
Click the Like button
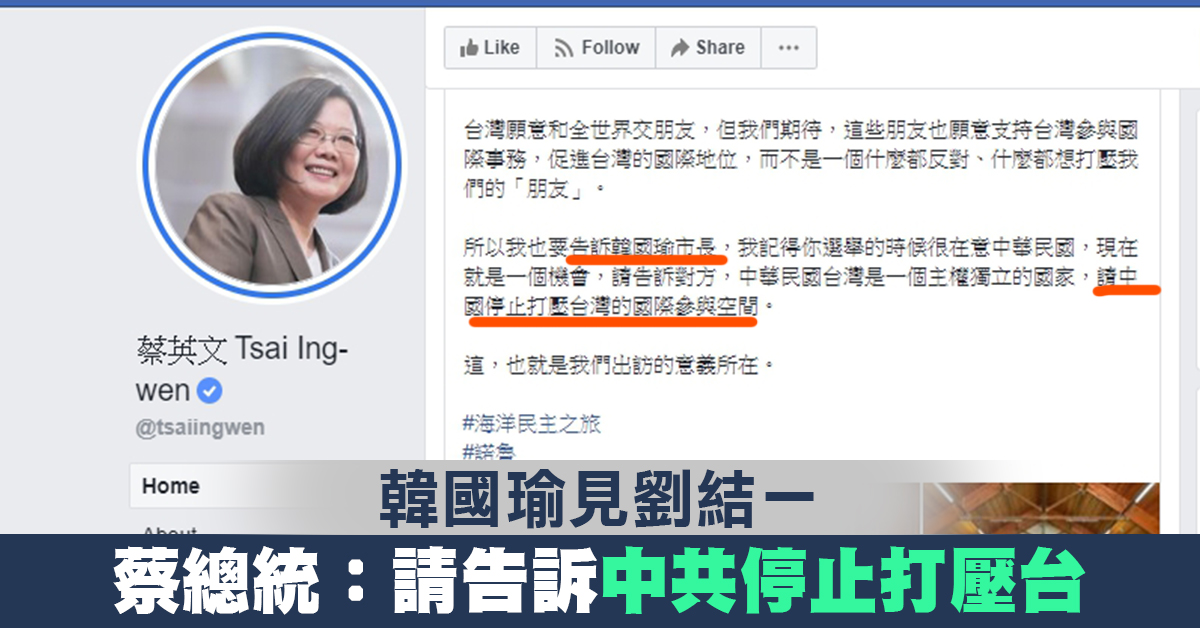[490, 47]
